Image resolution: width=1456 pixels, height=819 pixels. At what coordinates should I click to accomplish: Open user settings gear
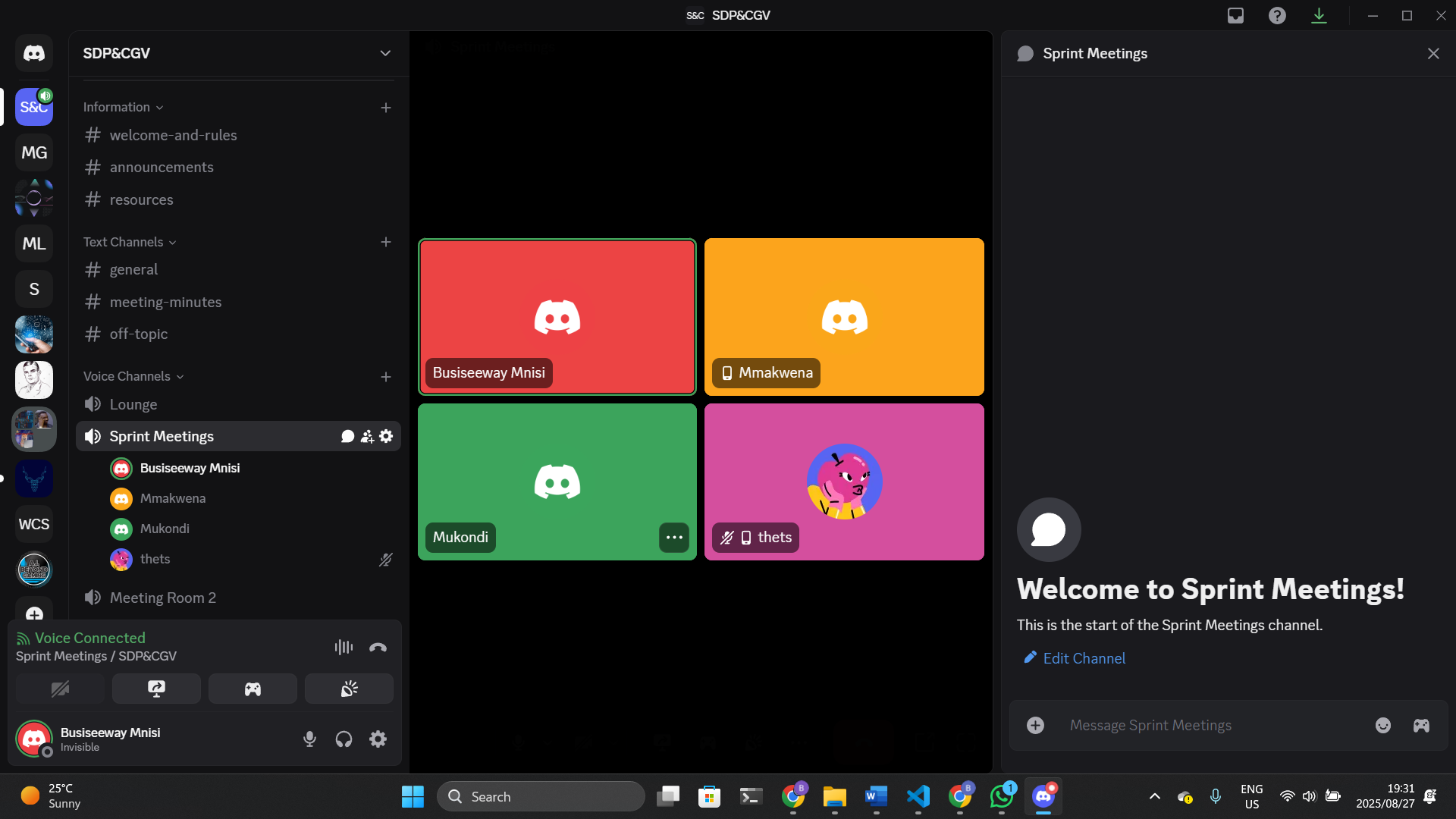[378, 739]
